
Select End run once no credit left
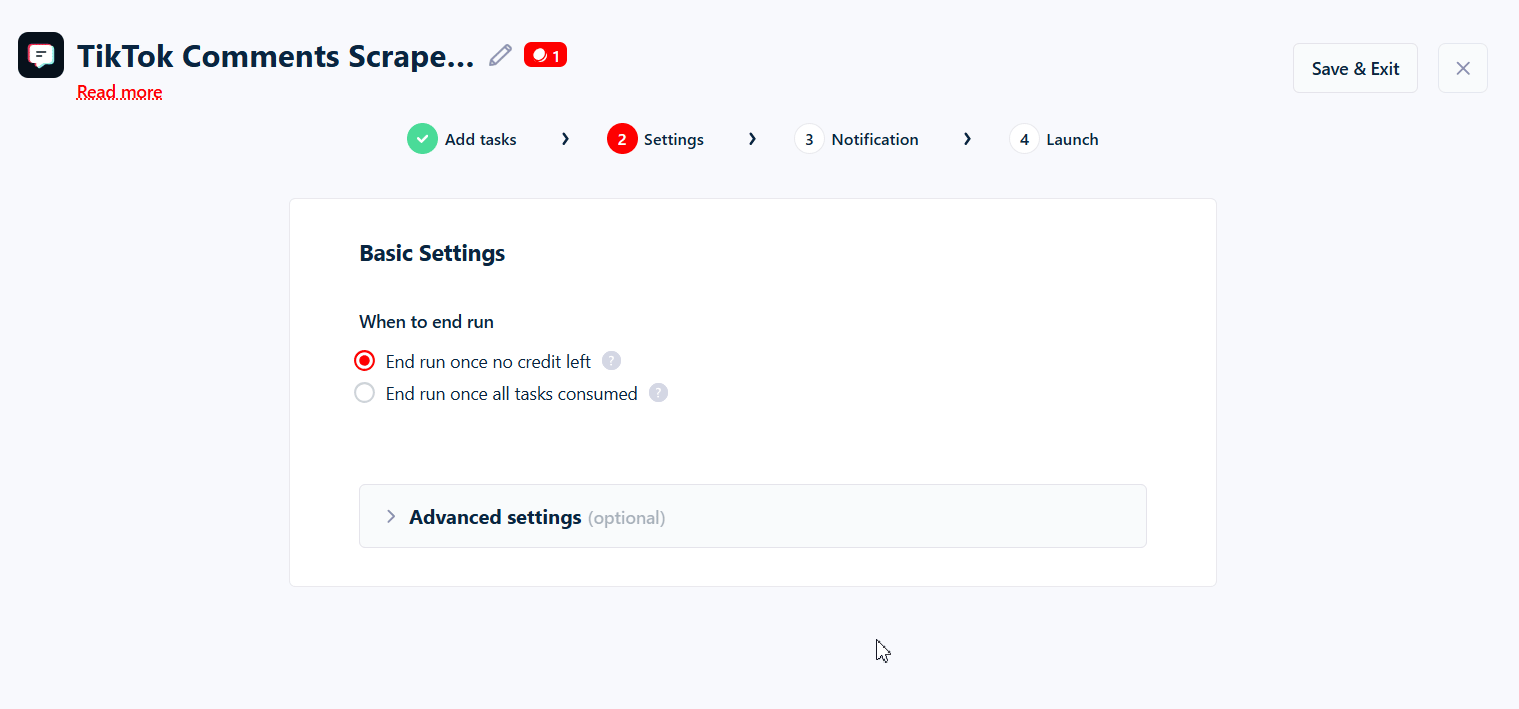[364, 360]
